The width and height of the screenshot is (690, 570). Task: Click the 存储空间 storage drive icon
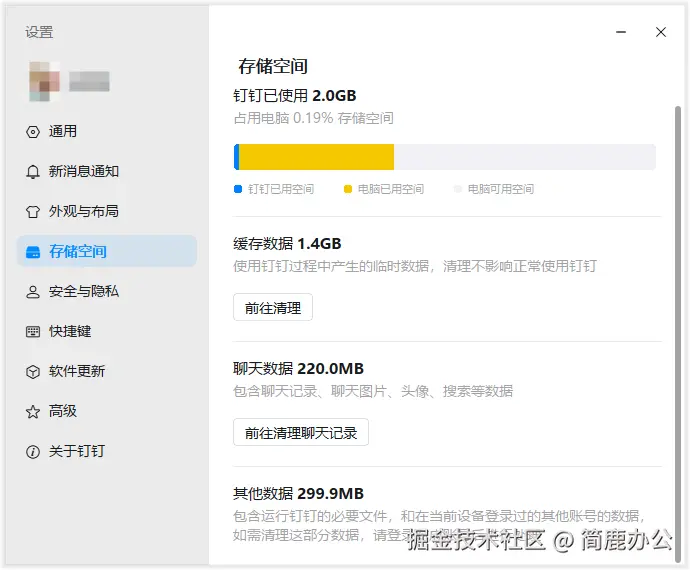32,252
